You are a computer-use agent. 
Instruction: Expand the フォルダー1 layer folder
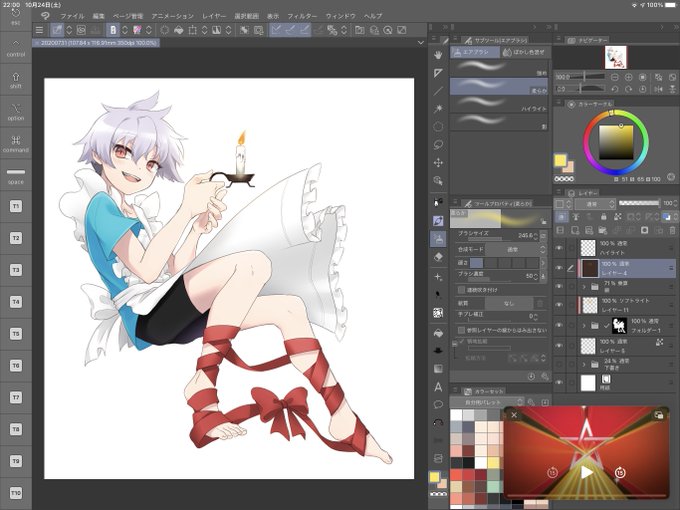[x=584, y=325]
